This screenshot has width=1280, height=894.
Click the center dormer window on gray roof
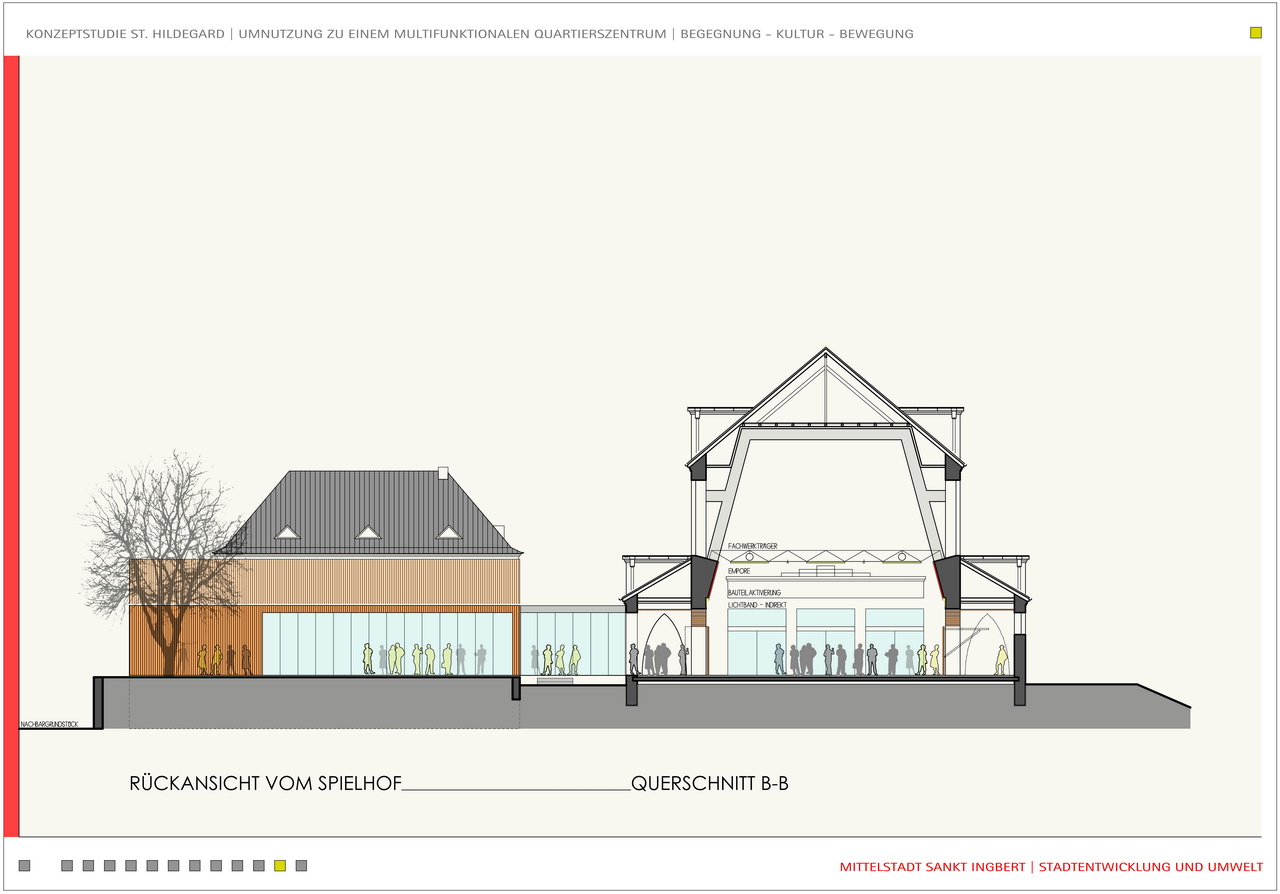point(368,533)
